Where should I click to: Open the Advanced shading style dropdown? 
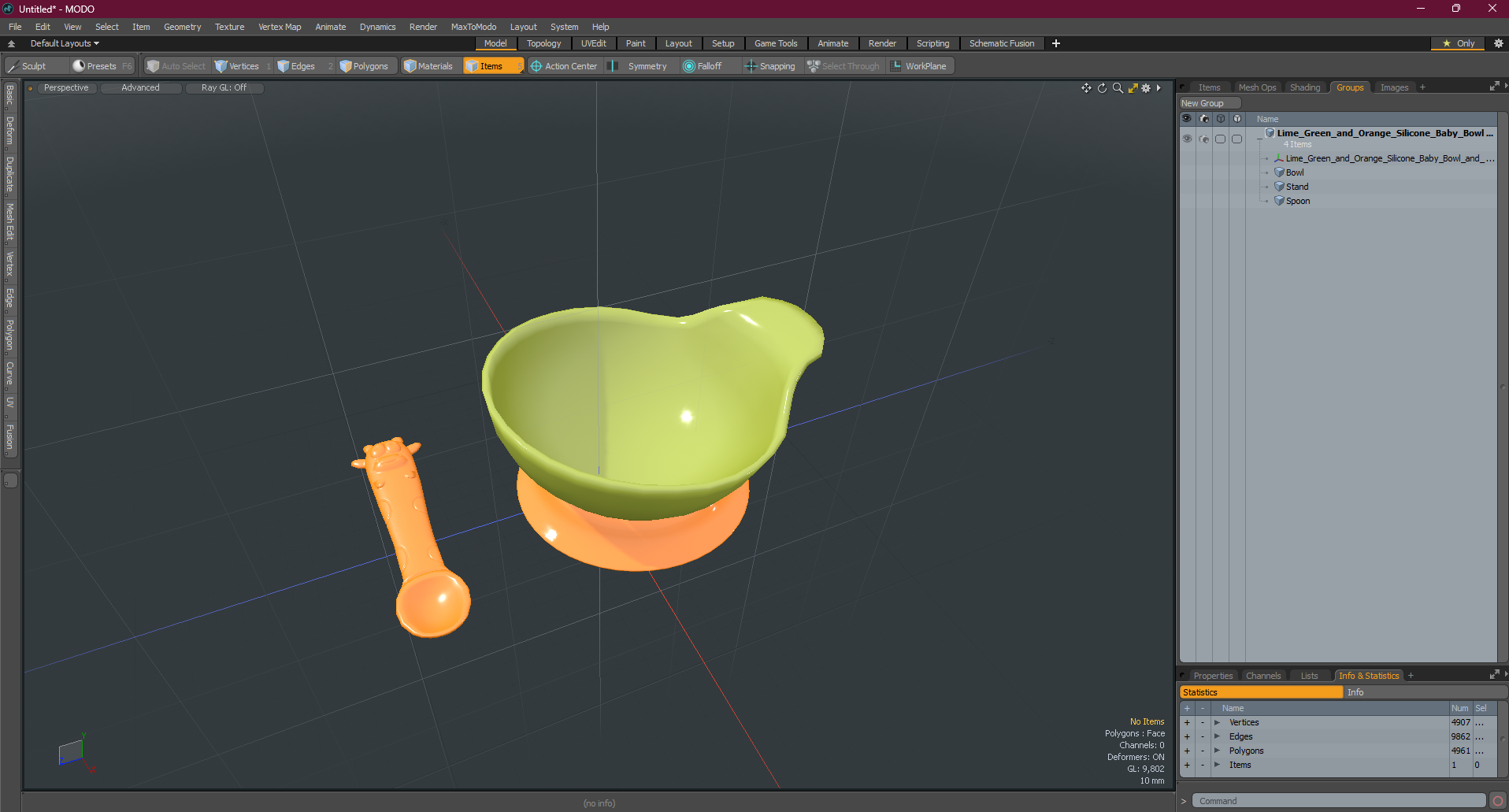[x=140, y=88]
